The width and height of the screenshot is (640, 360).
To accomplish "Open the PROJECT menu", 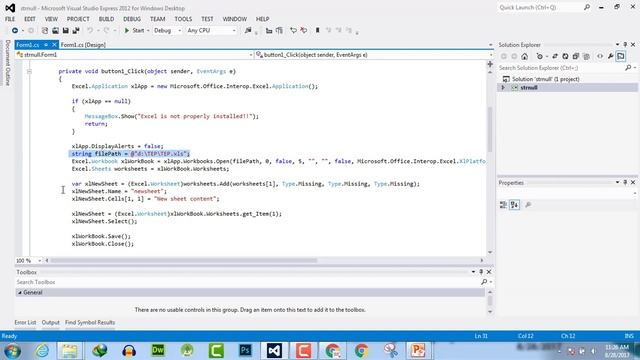I will pyautogui.click(x=78, y=19).
